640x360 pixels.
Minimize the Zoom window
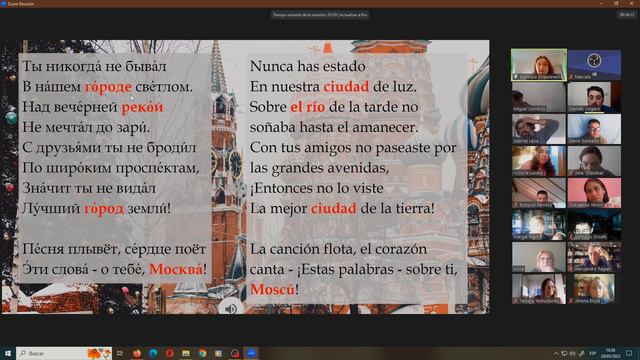601,3
